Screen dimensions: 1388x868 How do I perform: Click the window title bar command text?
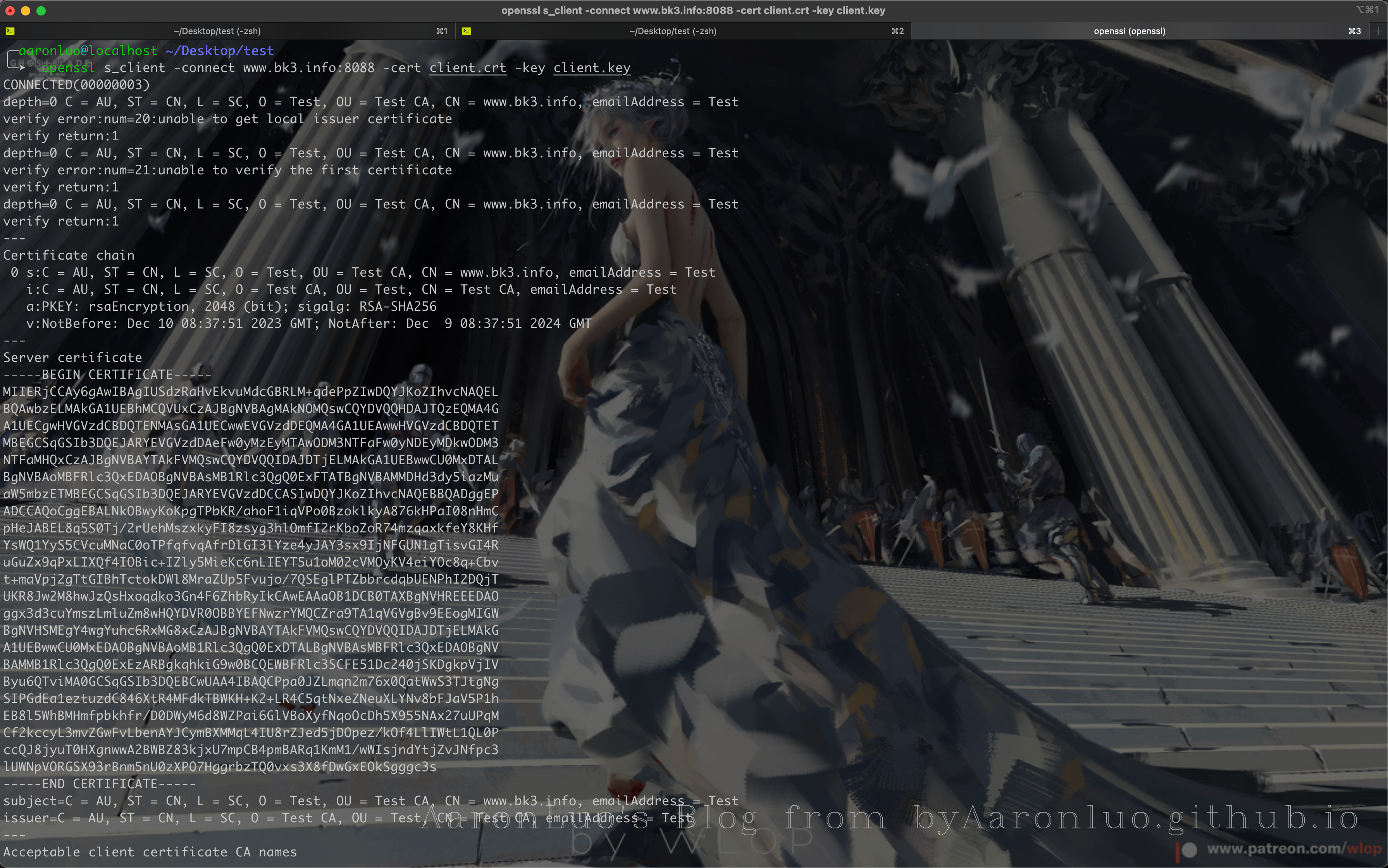693,10
